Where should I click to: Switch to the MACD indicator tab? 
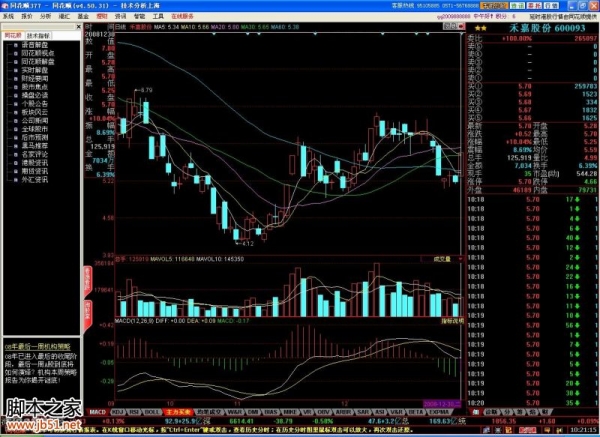97,412
